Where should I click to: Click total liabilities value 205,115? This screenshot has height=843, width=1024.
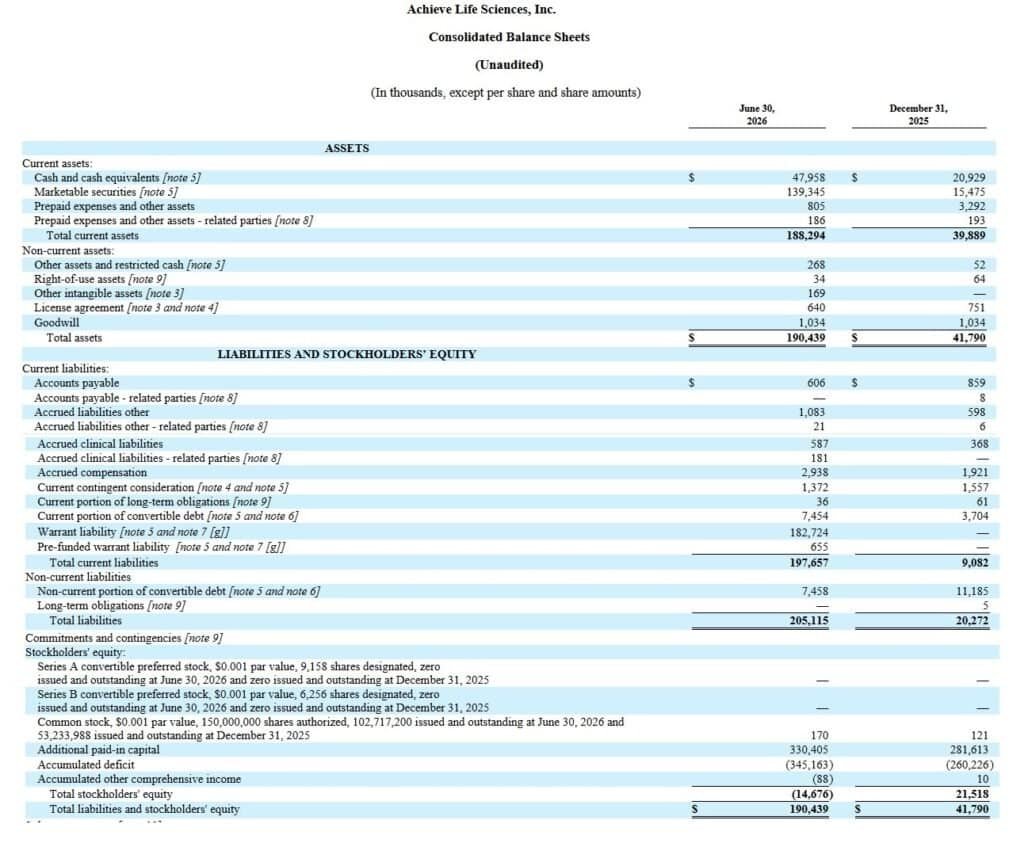pyautogui.click(x=809, y=621)
